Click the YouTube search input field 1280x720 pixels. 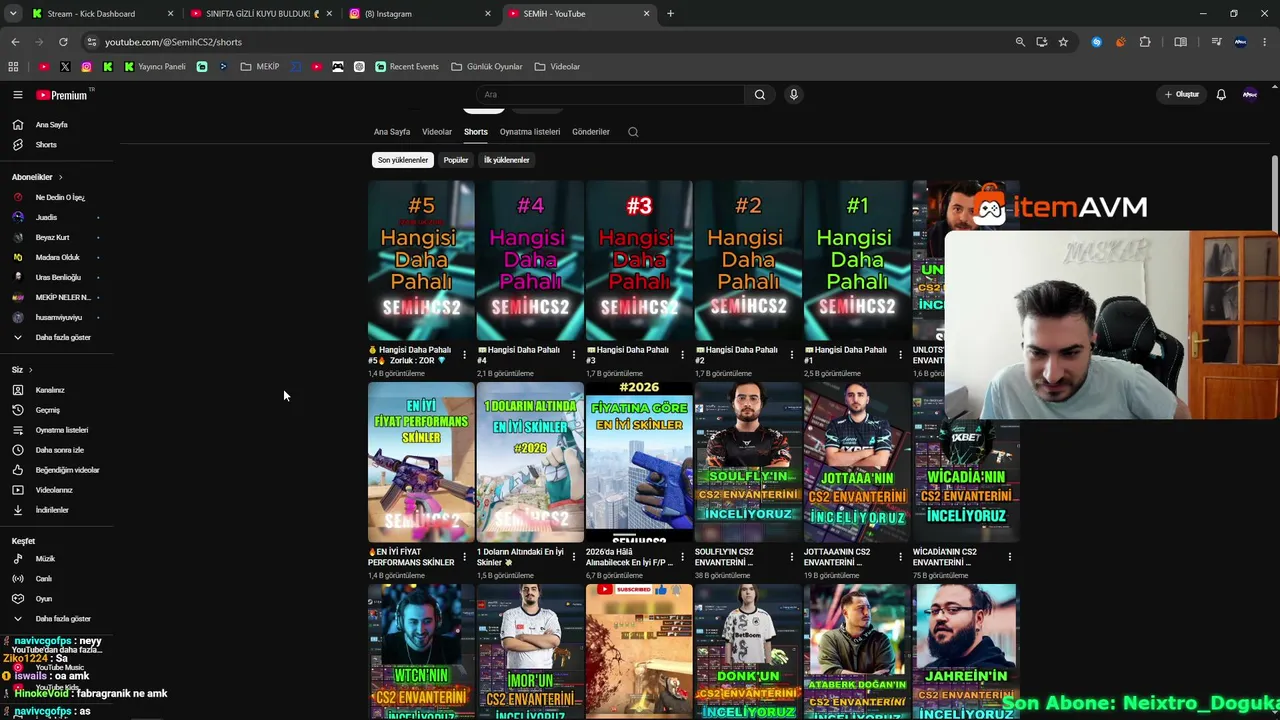click(x=610, y=95)
